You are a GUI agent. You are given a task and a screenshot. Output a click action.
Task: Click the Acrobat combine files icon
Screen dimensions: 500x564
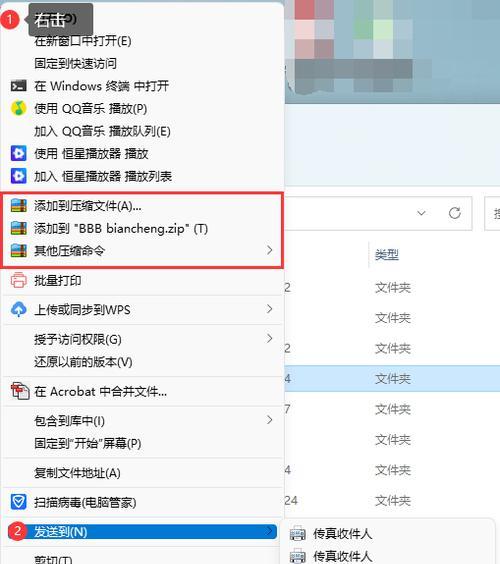pyautogui.click(x=20, y=391)
